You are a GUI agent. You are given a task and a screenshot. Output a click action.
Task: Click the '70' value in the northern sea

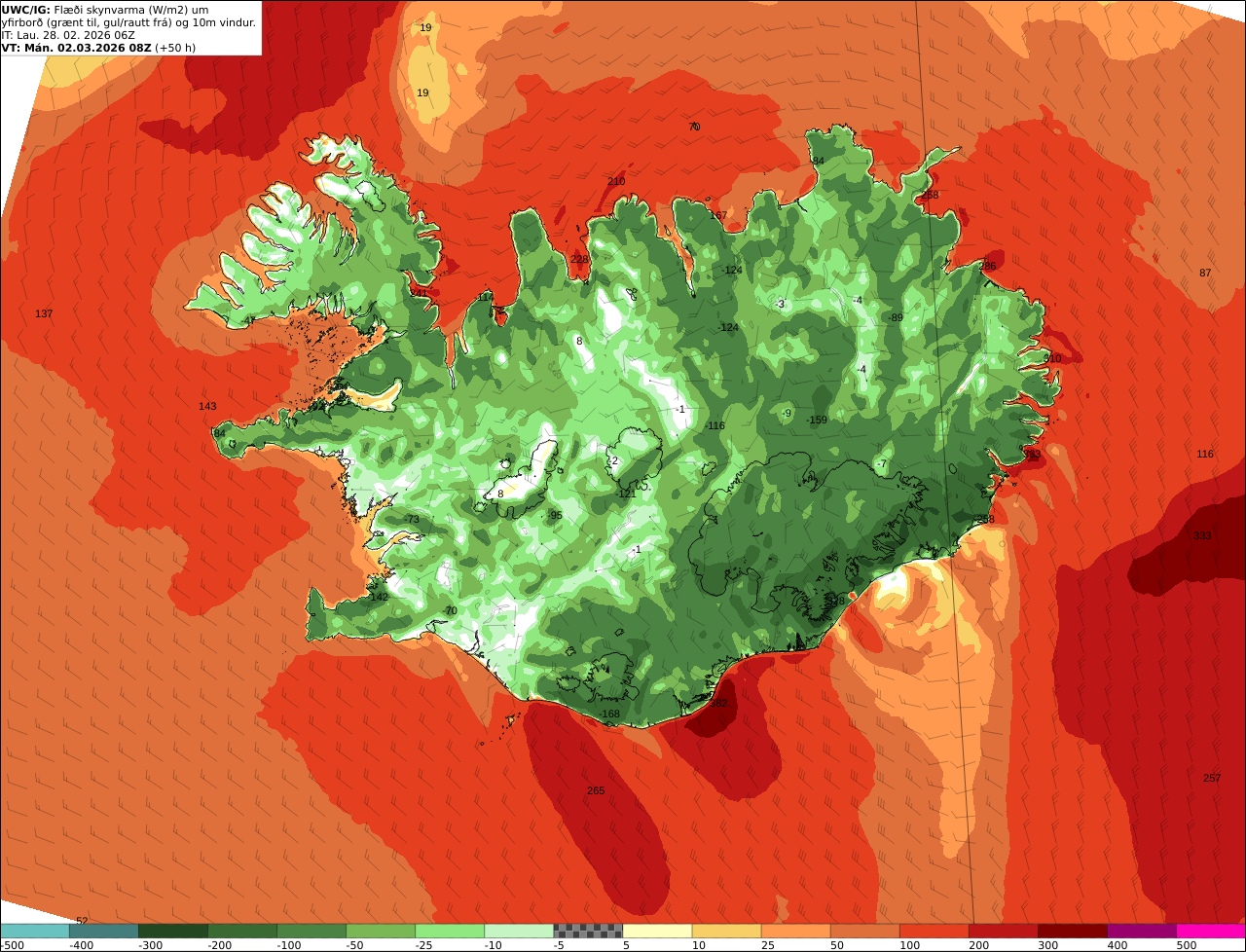click(x=694, y=127)
